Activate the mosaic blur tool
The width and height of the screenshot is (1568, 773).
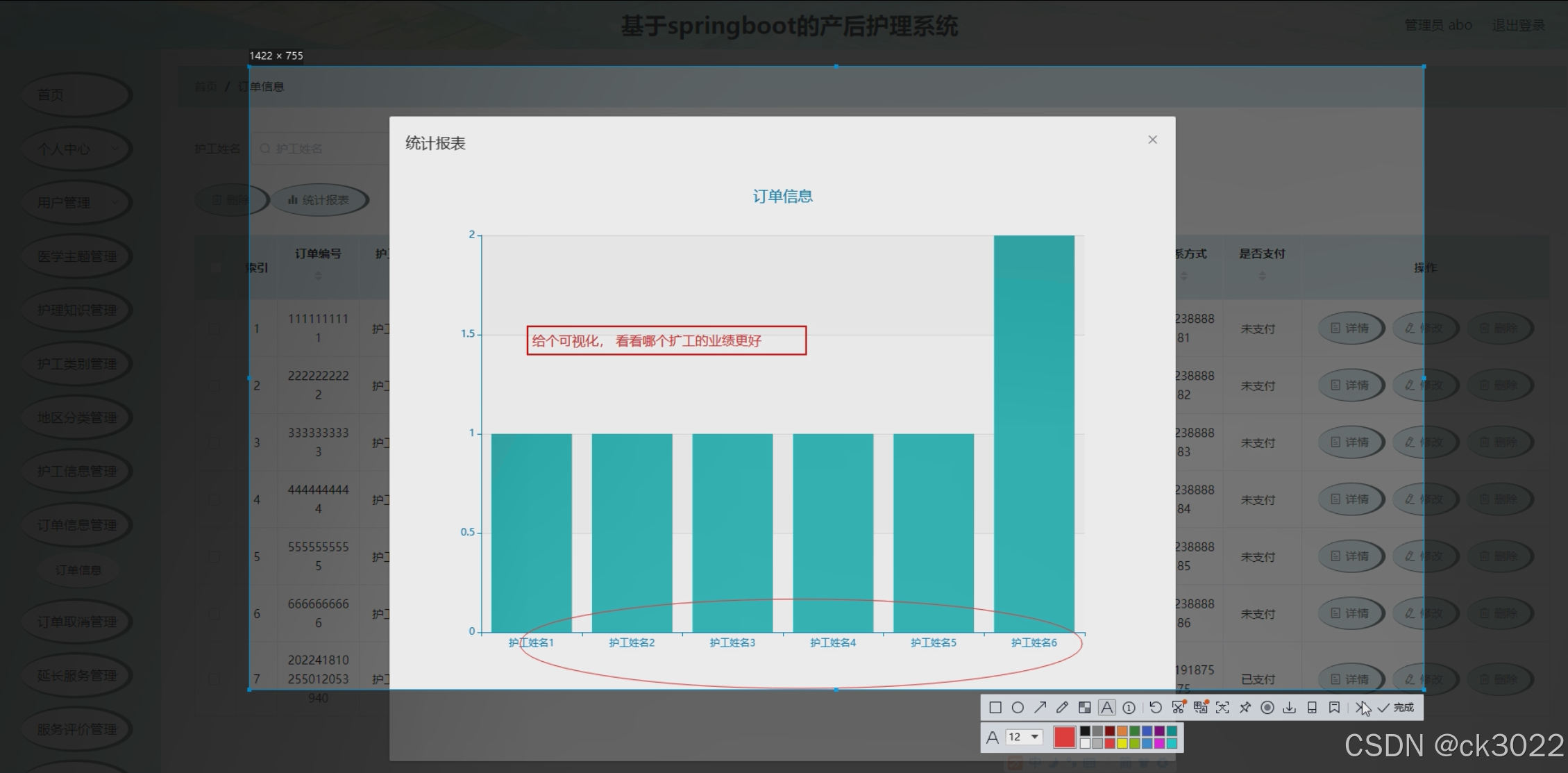pos(1084,707)
